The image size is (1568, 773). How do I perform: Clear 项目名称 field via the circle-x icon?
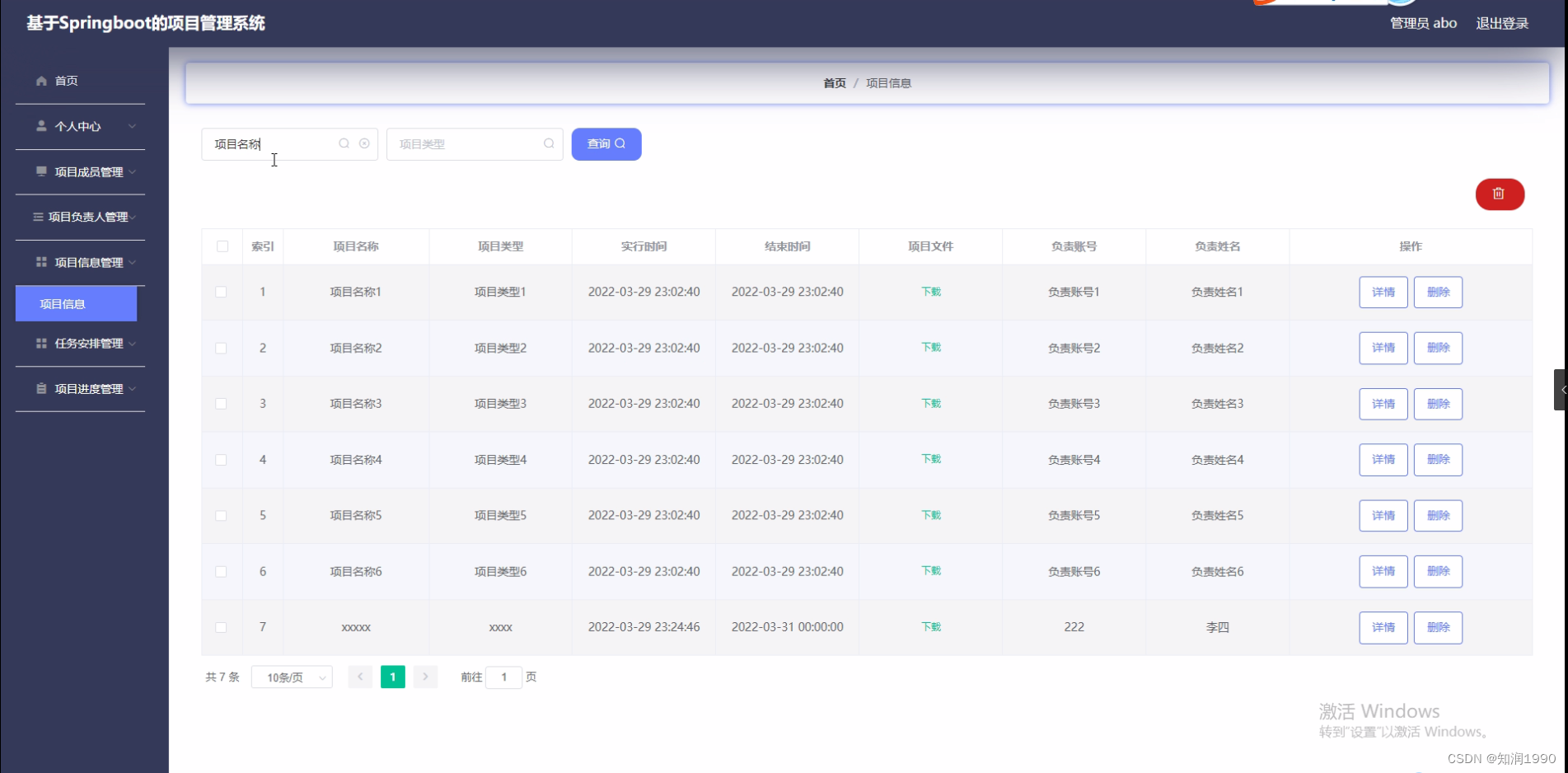[x=364, y=143]
